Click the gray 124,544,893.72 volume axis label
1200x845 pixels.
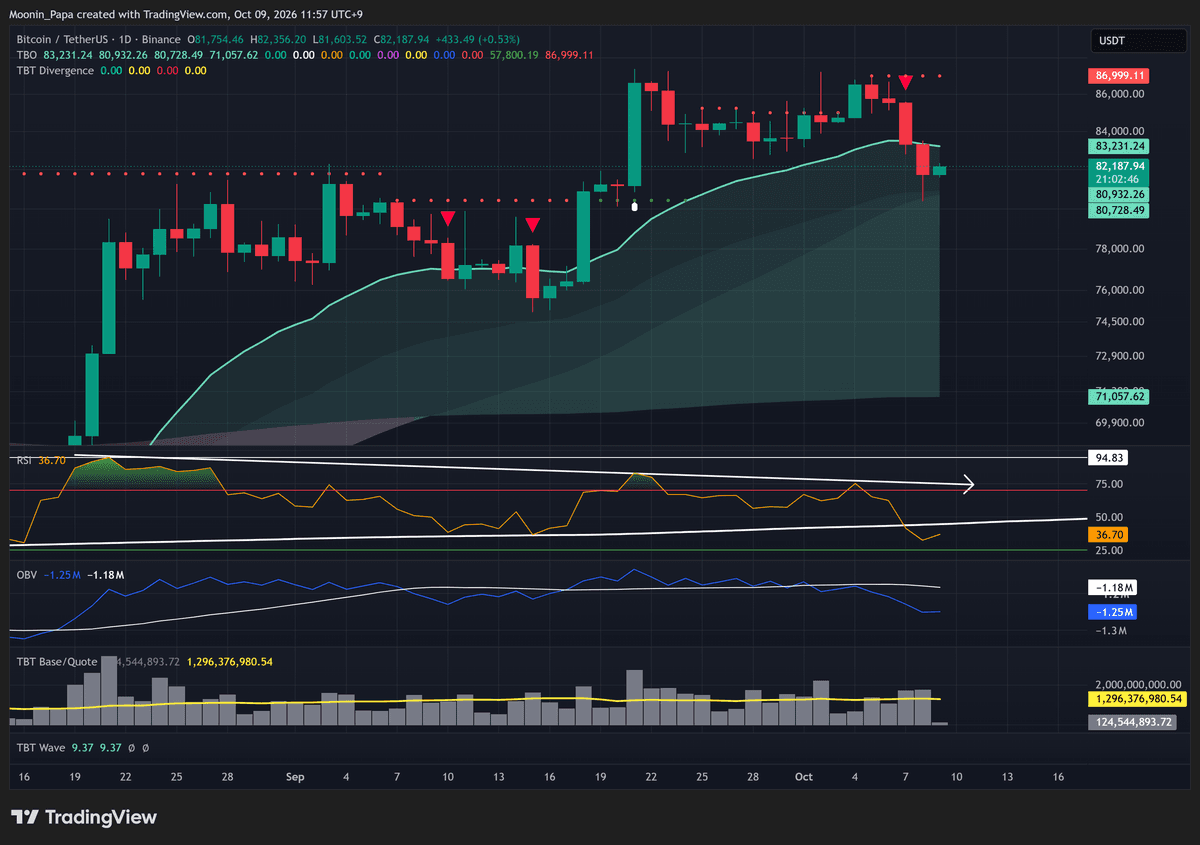pyautogui.click(x=1134, y=721)
